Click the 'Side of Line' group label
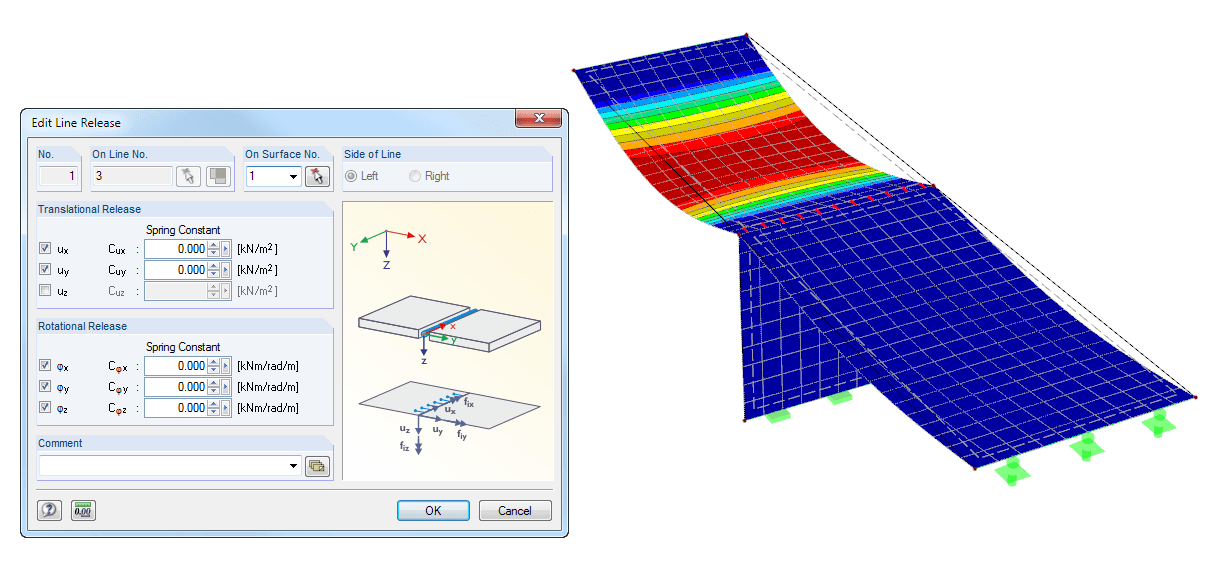1219x569 pixels. [372, 154]
